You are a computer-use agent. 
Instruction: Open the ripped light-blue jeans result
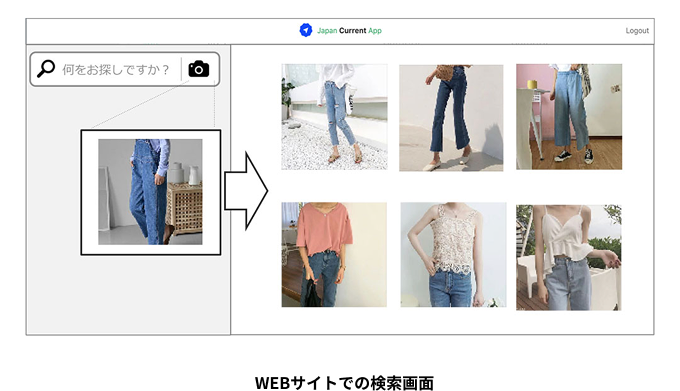334,117
